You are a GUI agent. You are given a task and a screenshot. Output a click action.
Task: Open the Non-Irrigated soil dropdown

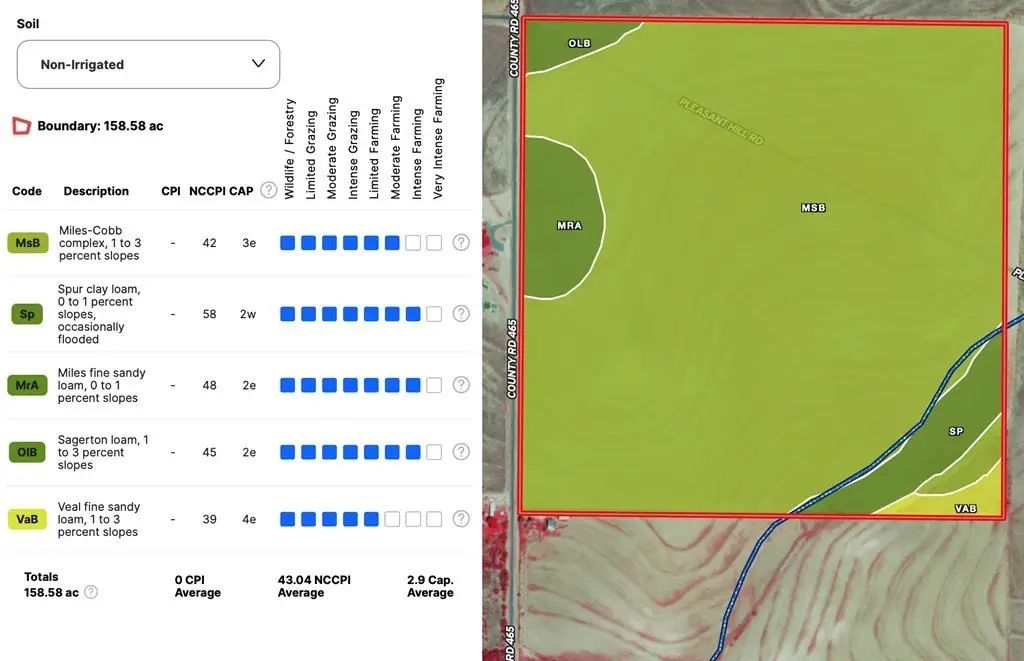148,64
